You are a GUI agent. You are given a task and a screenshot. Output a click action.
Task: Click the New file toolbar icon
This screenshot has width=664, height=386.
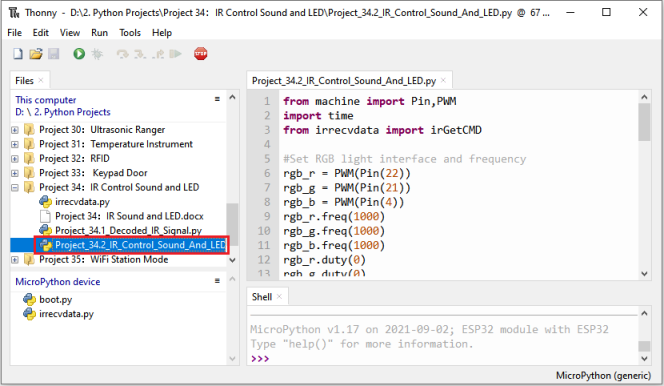click(18, 54)
